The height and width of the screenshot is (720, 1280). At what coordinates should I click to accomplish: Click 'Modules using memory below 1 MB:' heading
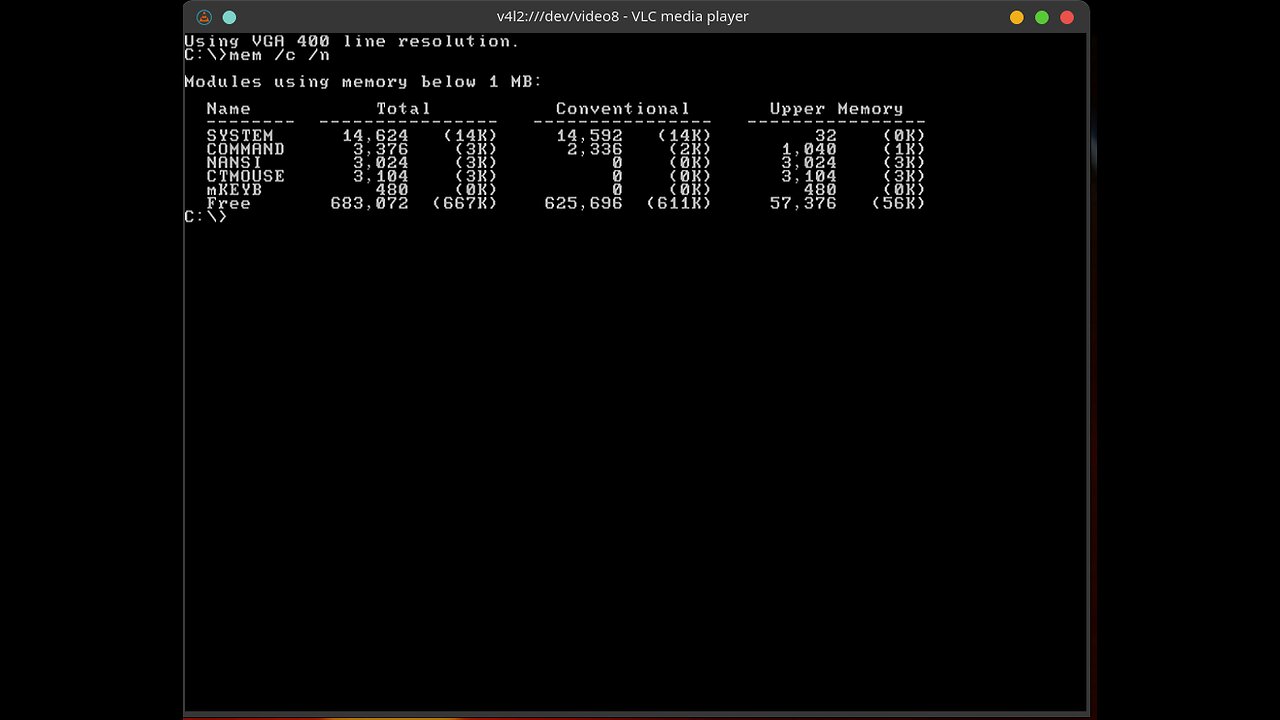(363, 82)
